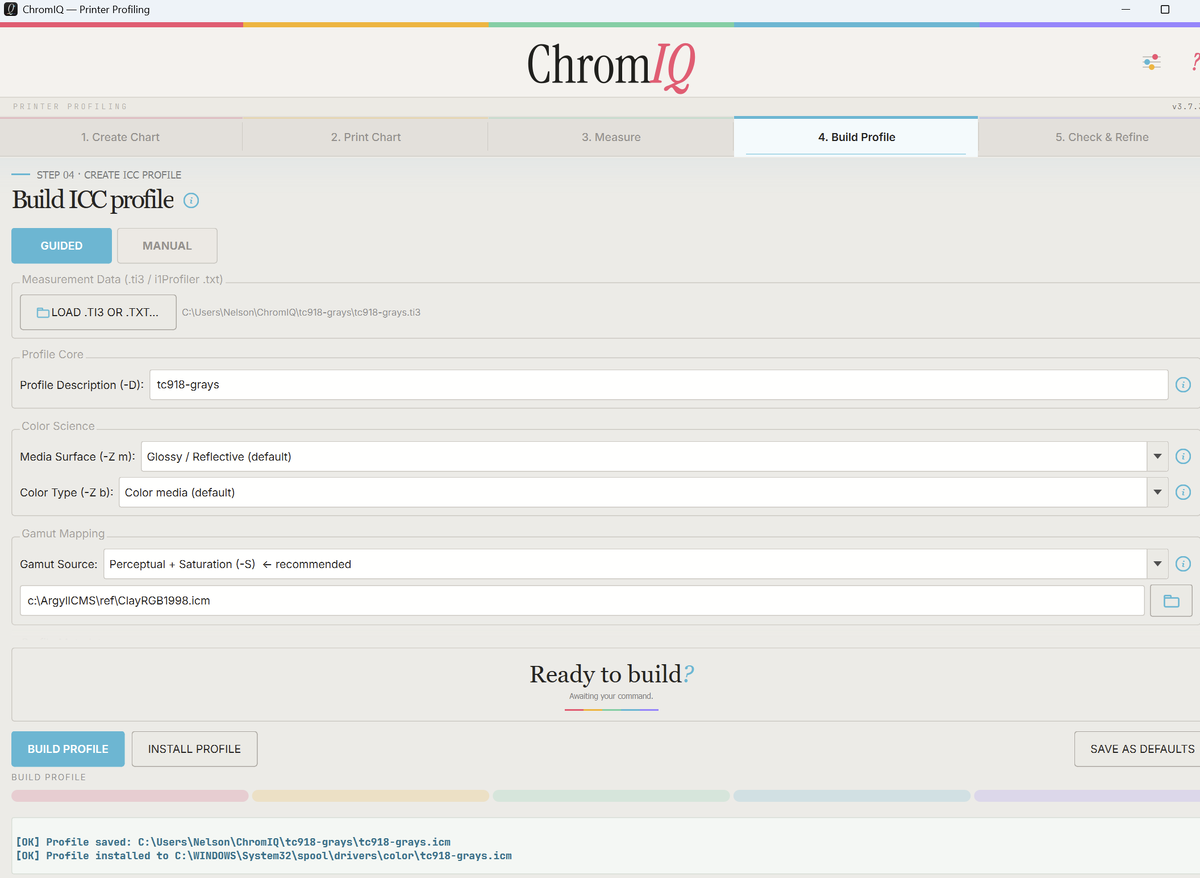Click the blue build progress segment

(852, 796)
